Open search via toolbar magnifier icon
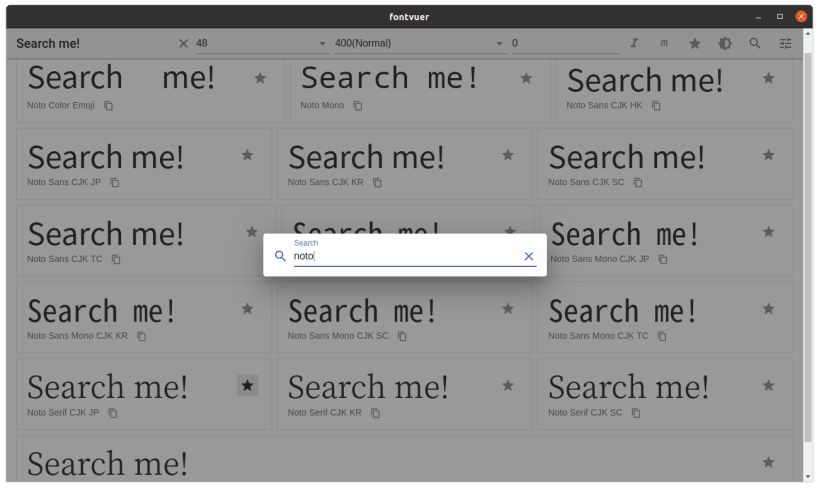The height and width of the screenshot is (488, 819). point(755,43)
